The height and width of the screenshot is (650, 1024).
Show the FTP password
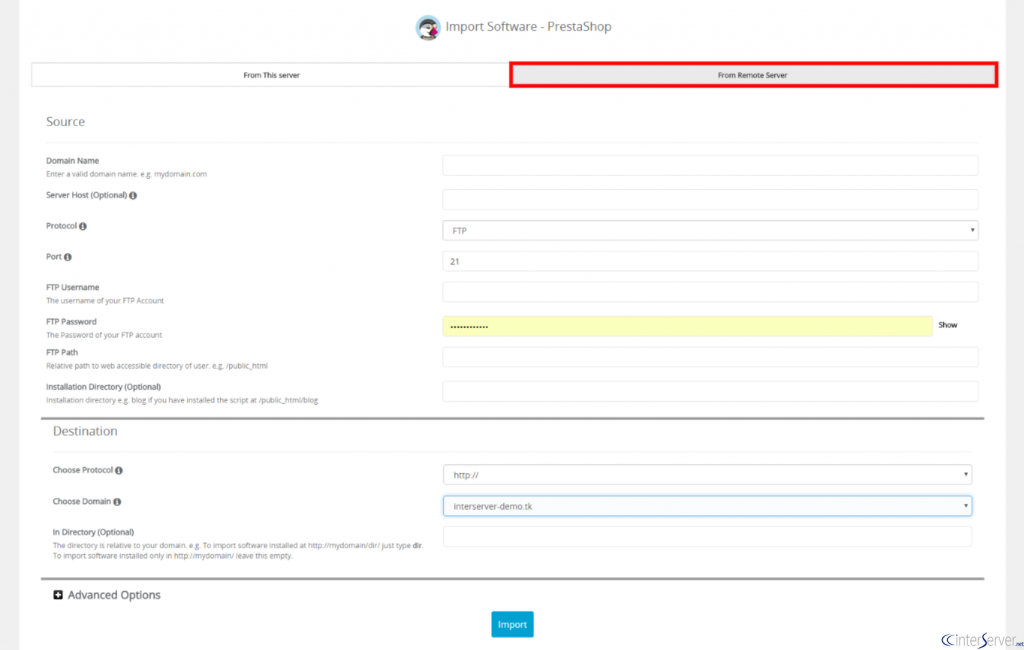[x=948, y=325]
